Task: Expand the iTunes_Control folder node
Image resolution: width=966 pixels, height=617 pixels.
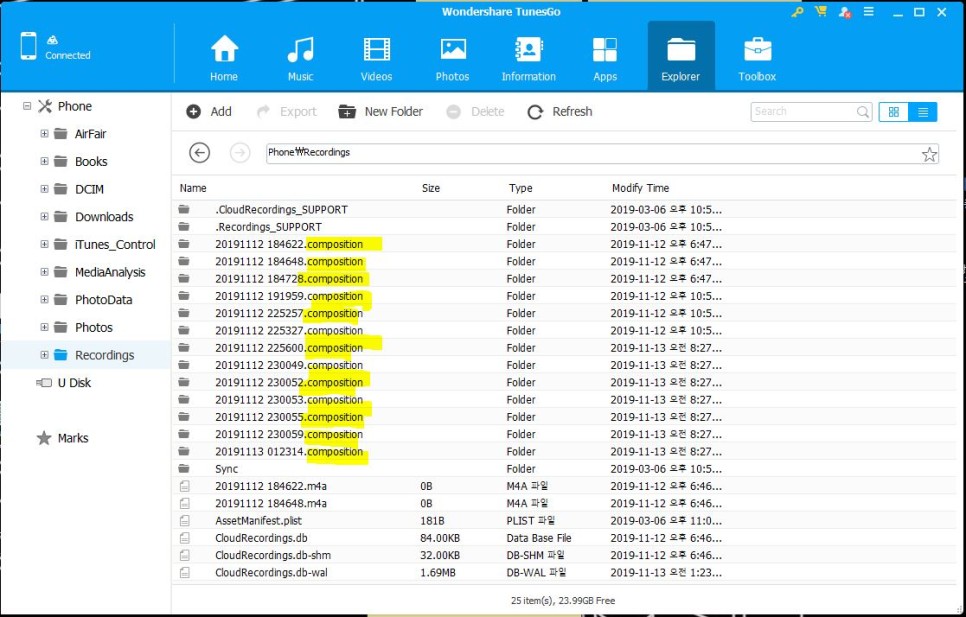Action: (44, 244)
